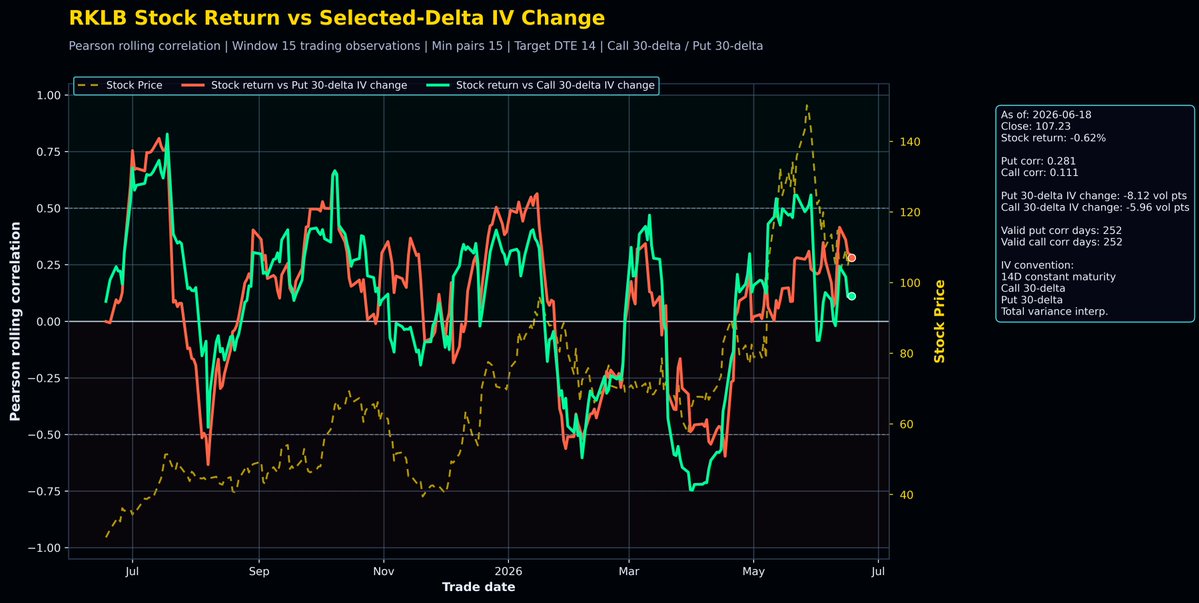
Task: Click the '0.75' positive correlation axis tick
Action: (x=48, y=151)
